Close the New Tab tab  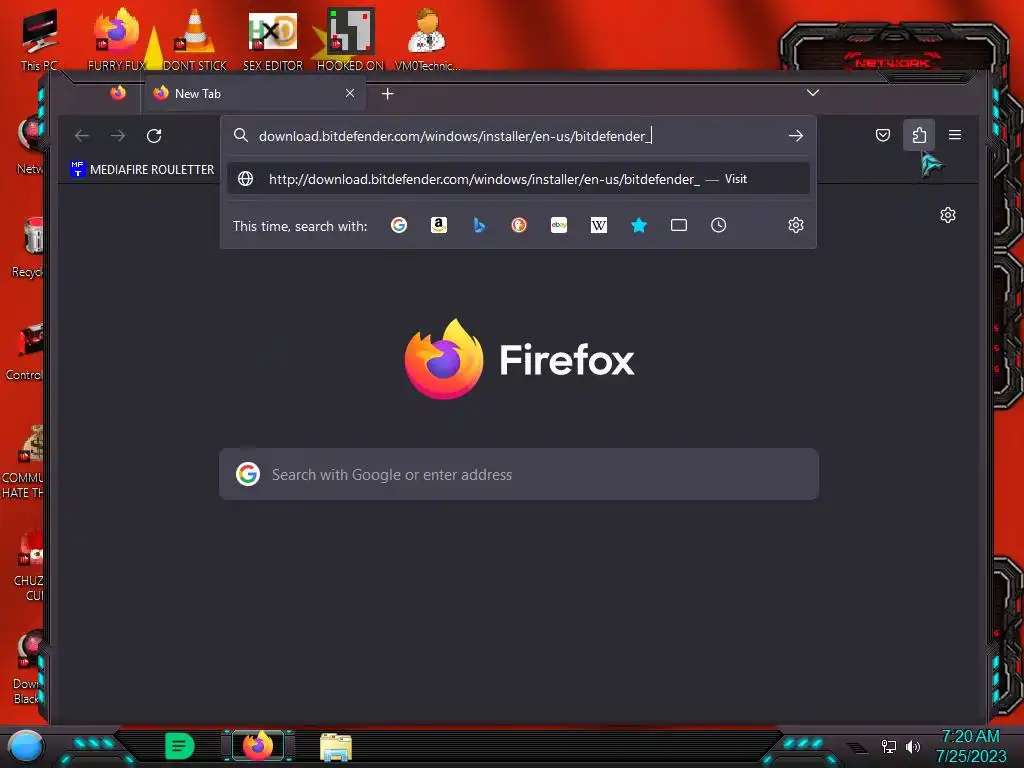[x=350, y=93]
